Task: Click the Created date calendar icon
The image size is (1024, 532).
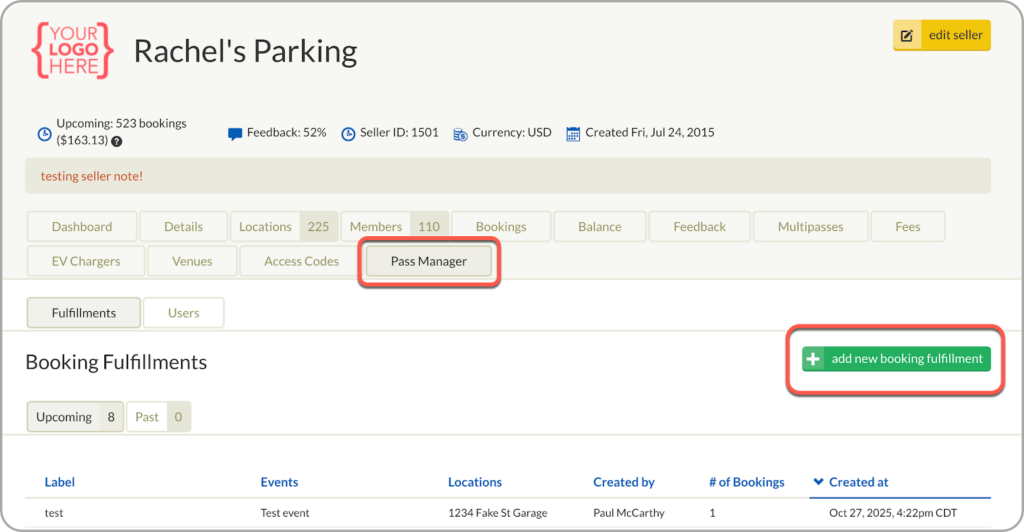Action: (573, 133)
